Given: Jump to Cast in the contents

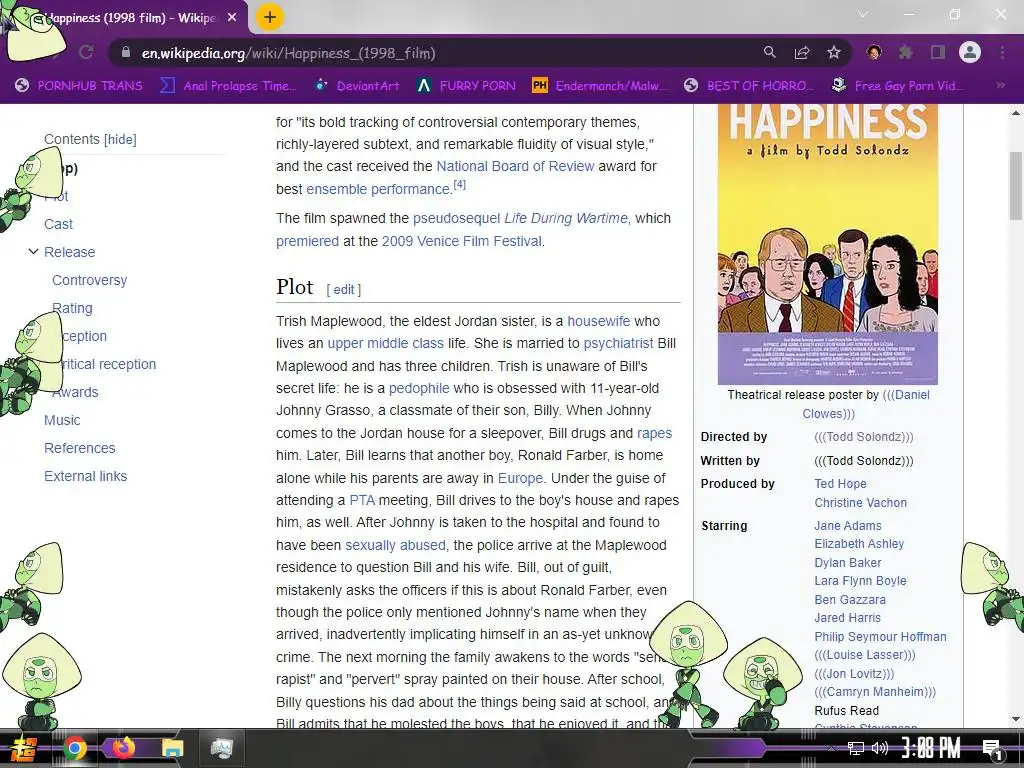Looking at the screenshot, I should click(x=58, y=224).
